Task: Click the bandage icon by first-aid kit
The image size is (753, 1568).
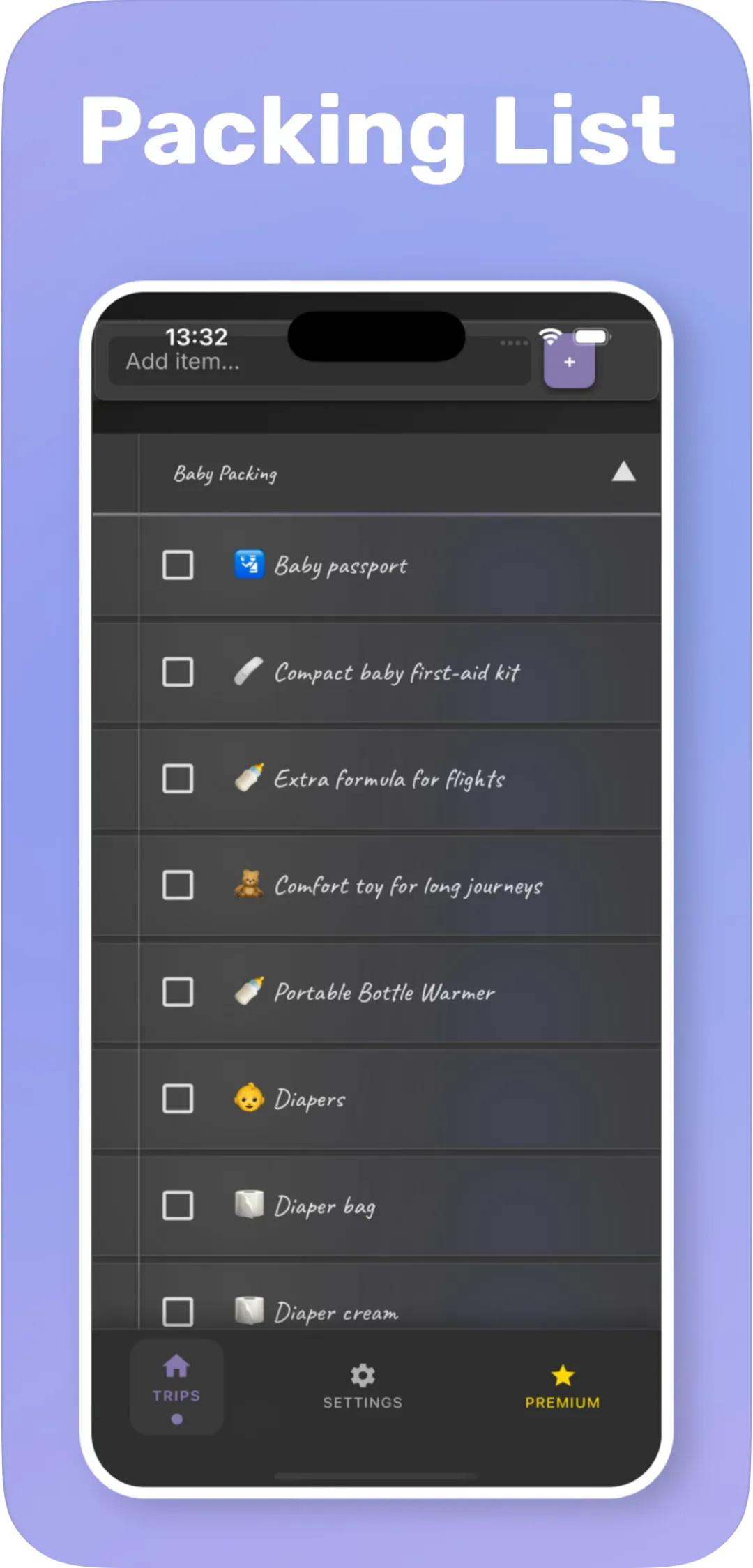Action: [x=249, y=671]
